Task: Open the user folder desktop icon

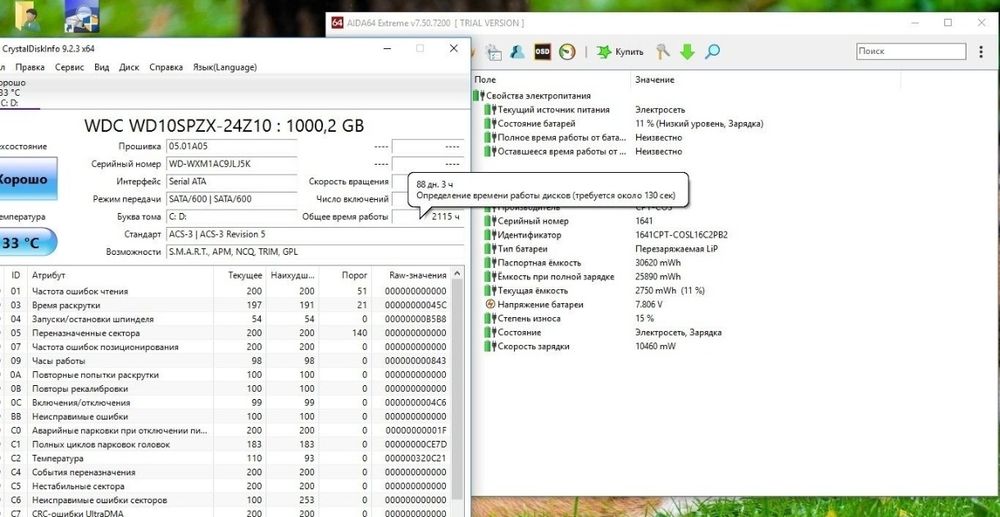Action: 25,16
